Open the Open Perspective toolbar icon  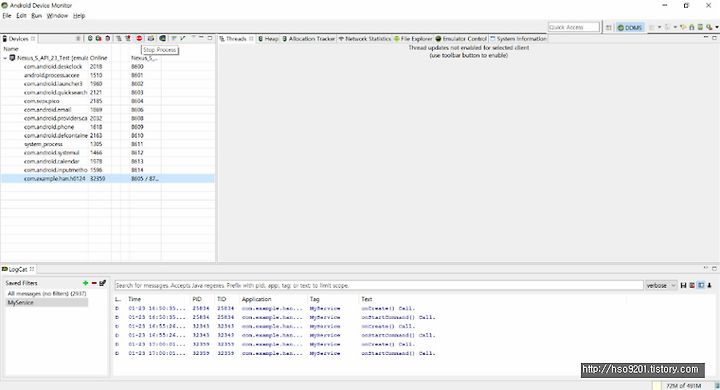(608, 28)
